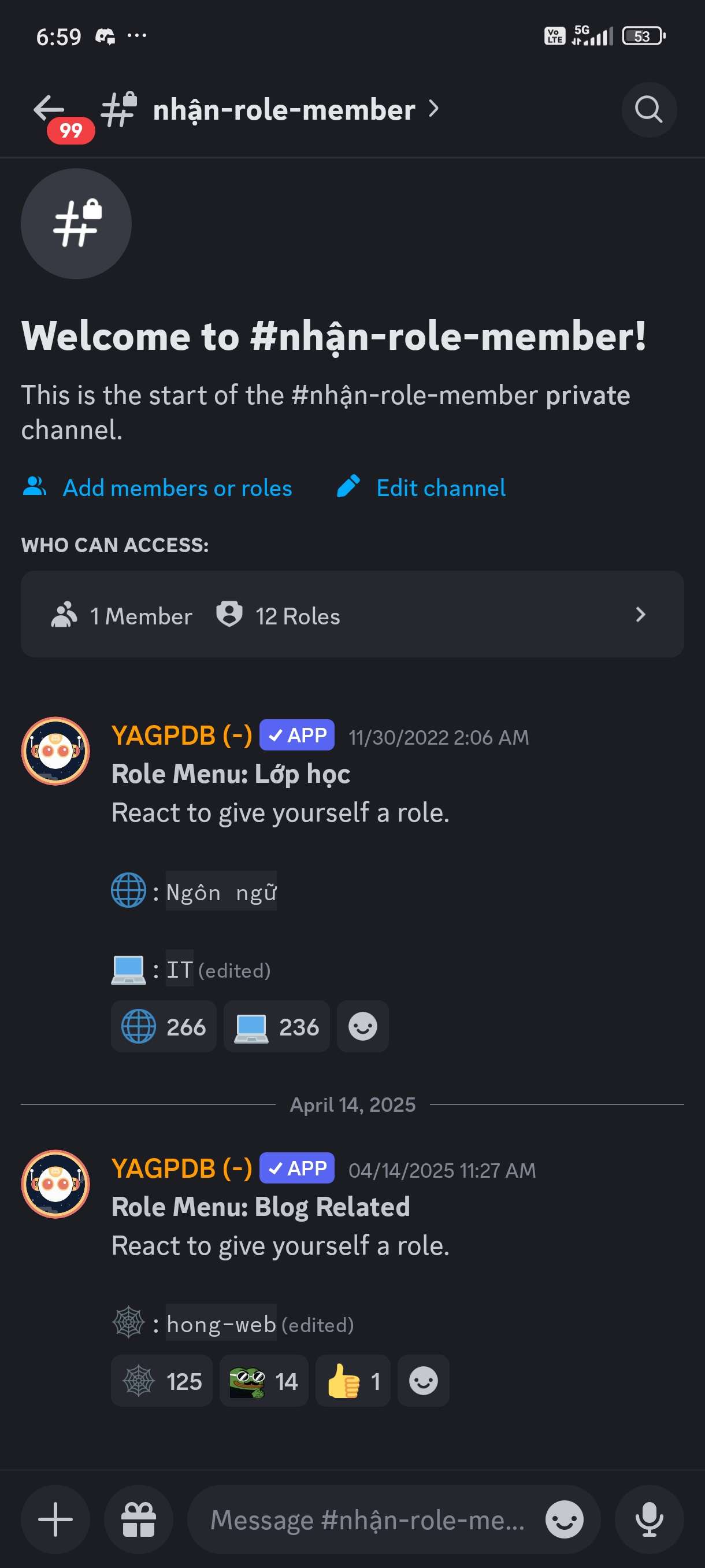Tap the plus attachment button
This screenshot has width=705, height=1568.
55,1519
